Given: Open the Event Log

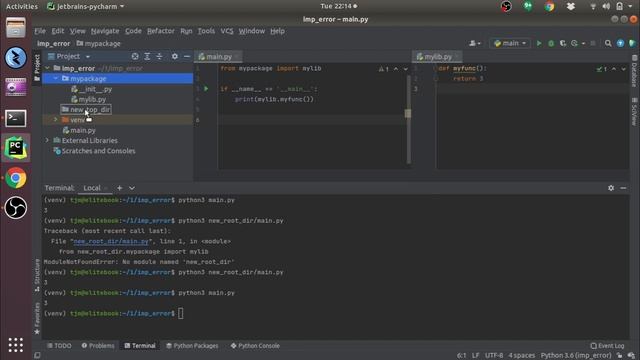Looking at the screenshot, I should [607, 346].
